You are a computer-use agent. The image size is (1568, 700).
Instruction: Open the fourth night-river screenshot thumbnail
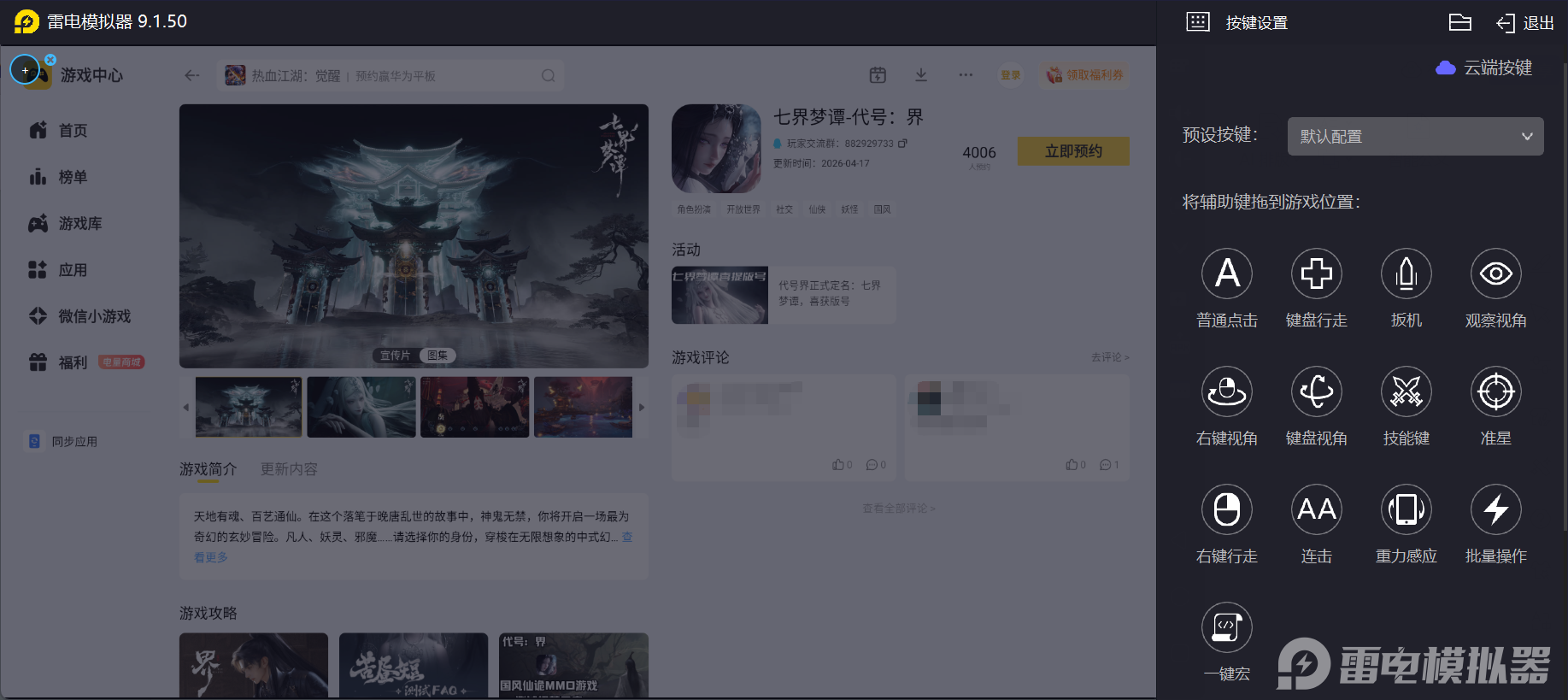[584, 407]
